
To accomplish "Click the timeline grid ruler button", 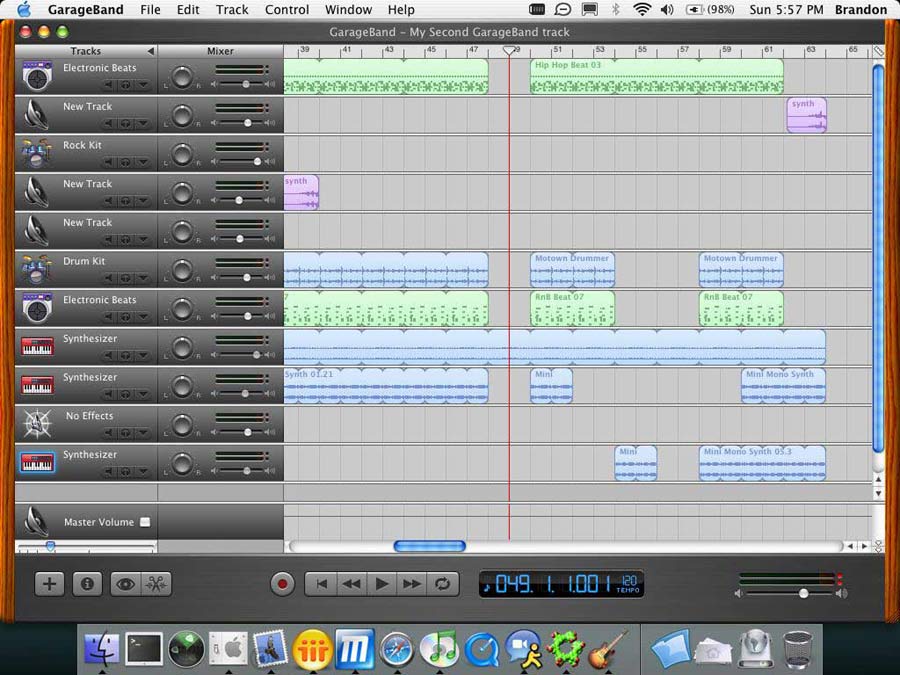I will (878, 51).
